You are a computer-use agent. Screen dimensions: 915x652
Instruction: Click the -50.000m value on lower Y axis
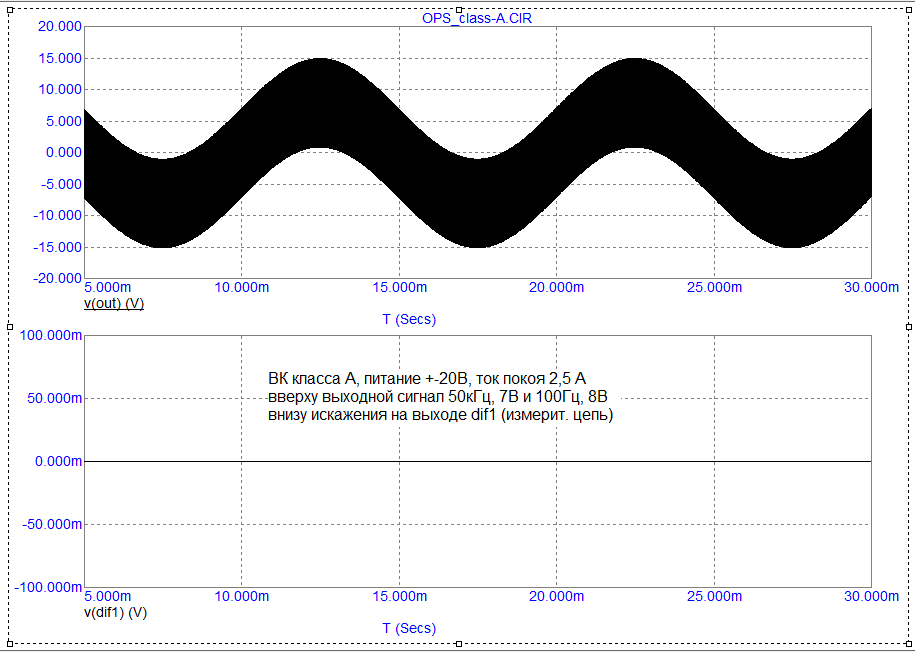pyautogui.click(x=52, y=524)
